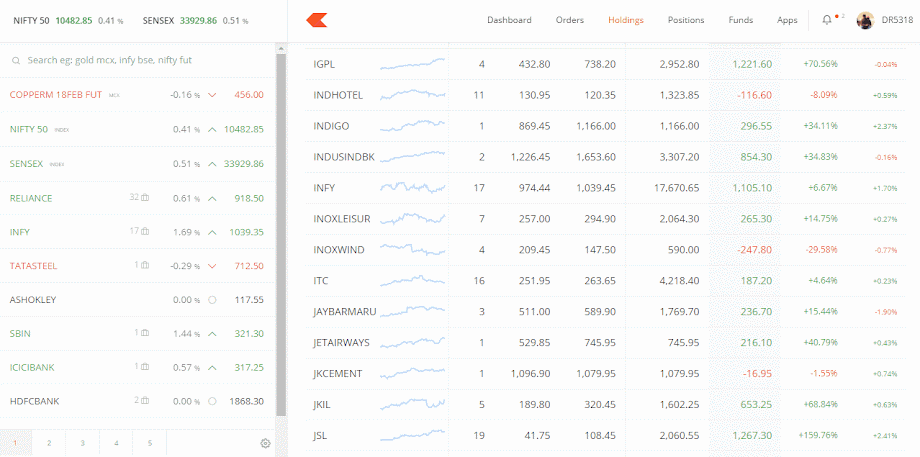Click the user avatar picture
Viewport: 920px width, 457px height.
coord(865,21)
